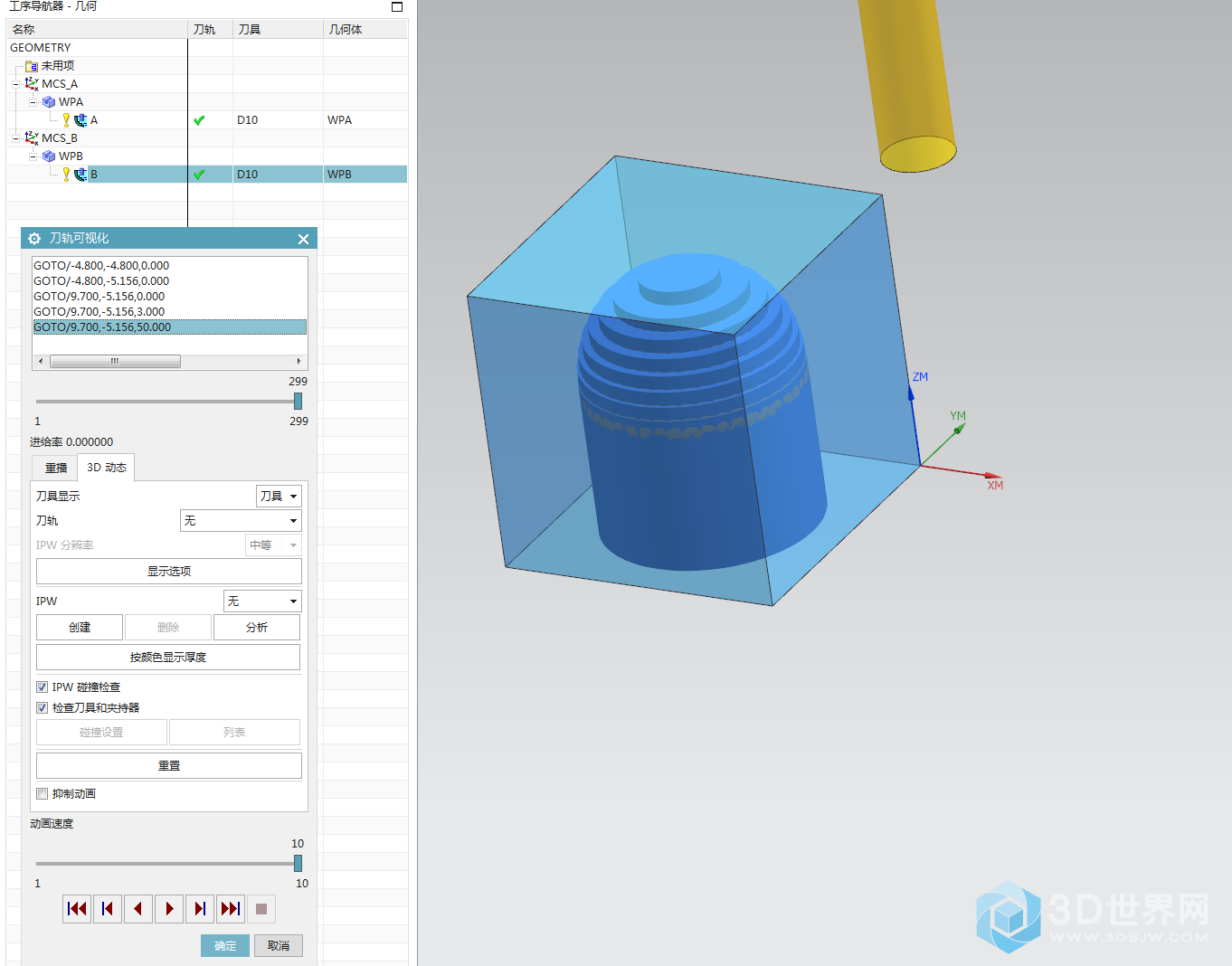Screen dimensions: 1232x966
Task: Click the 碰撞设置 button
Action: point(101,733)
